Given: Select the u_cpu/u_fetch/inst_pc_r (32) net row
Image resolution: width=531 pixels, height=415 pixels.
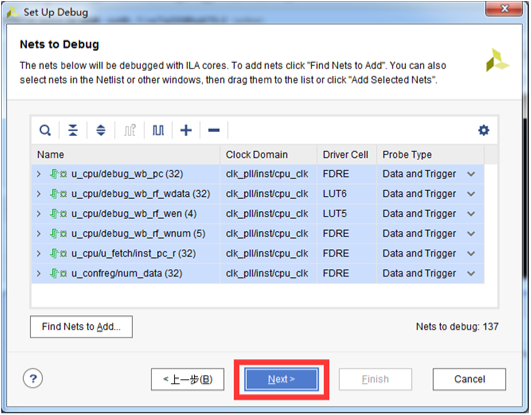Looking at the screenshot, I should tap(258, 254).
